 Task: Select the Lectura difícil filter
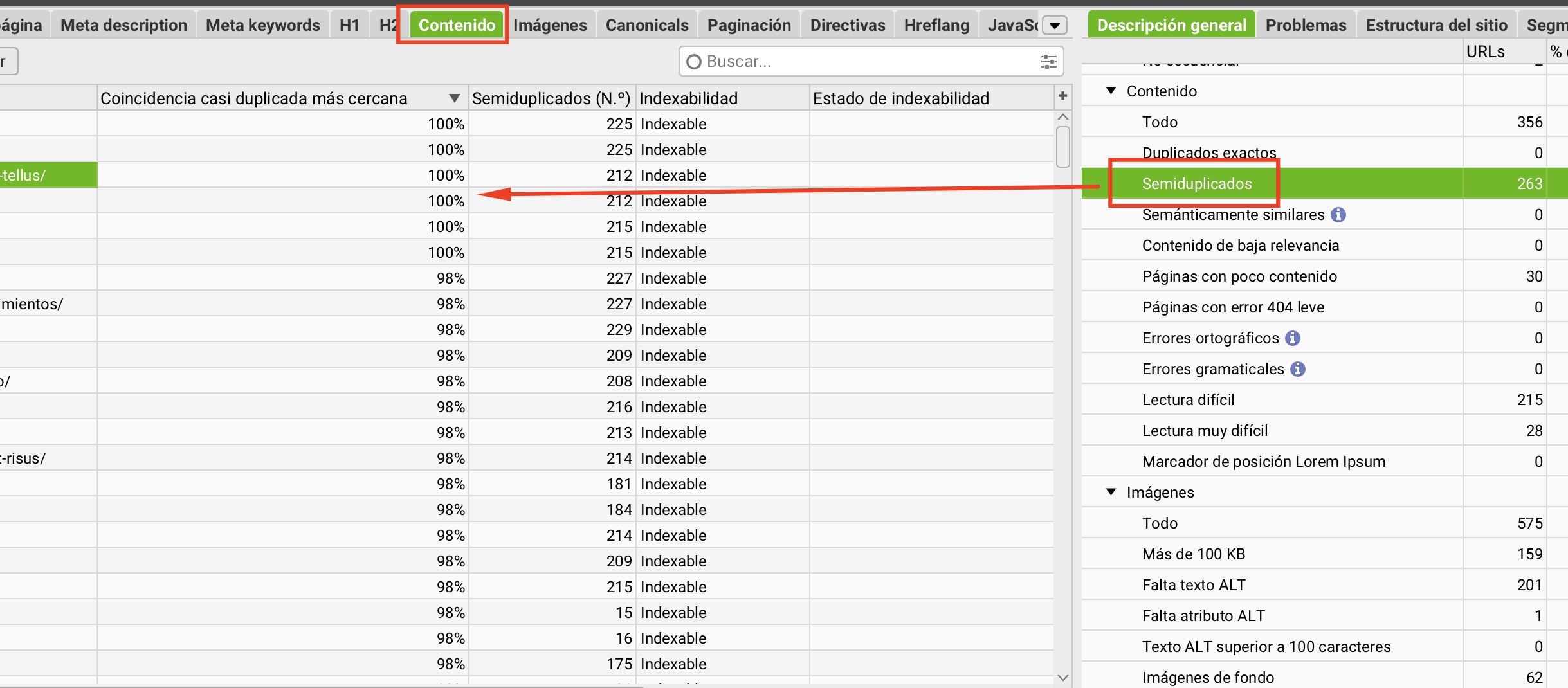(1188, 400)
